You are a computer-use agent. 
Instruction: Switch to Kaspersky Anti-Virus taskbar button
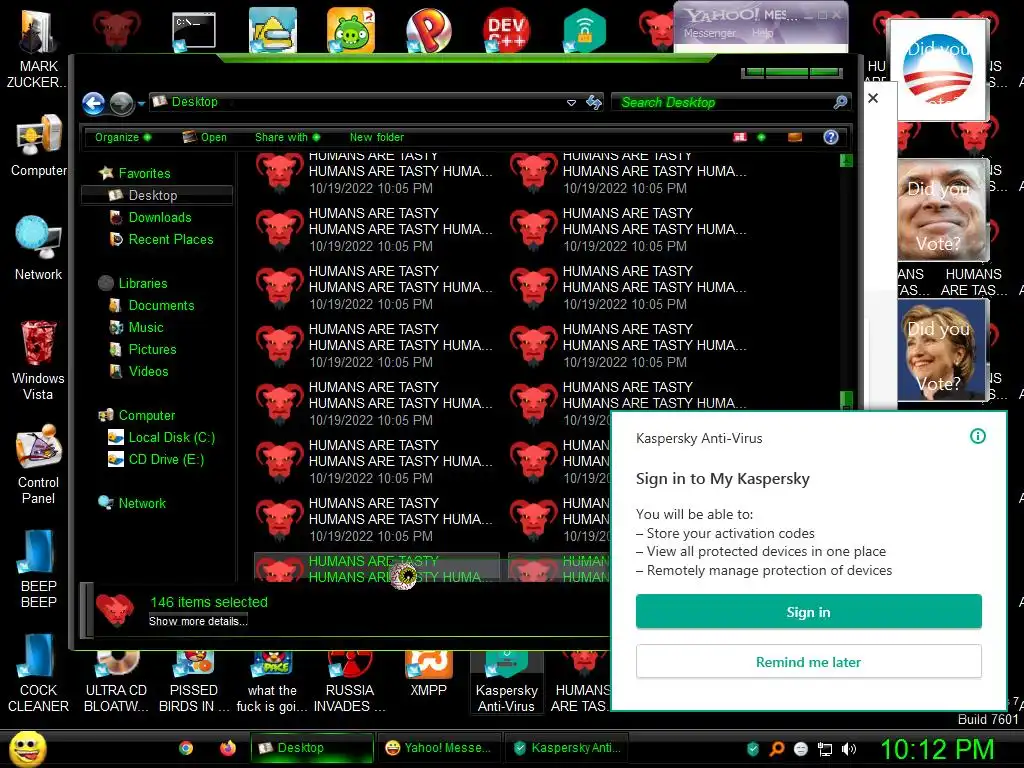pos(567,748)
